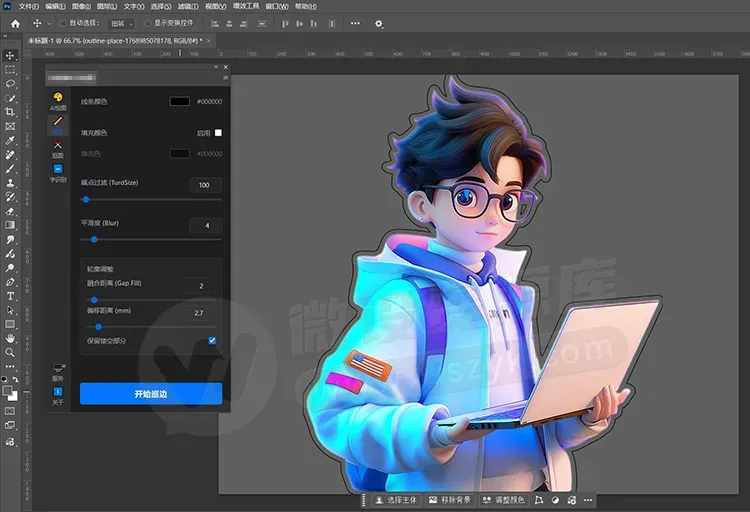The width and height of the screenshot is (750, 512).
Task: Select the Eraser tool
Action: (x=10, y=211)
